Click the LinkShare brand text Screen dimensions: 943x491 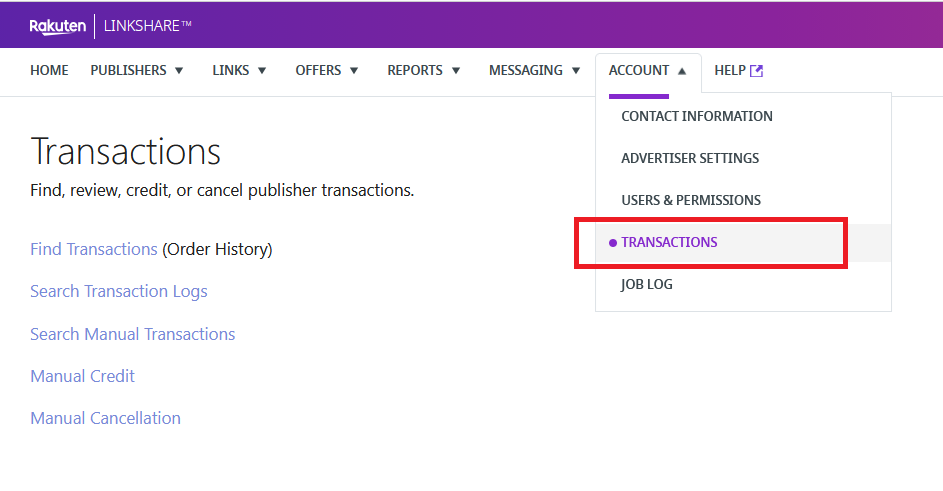coord(147,26)
